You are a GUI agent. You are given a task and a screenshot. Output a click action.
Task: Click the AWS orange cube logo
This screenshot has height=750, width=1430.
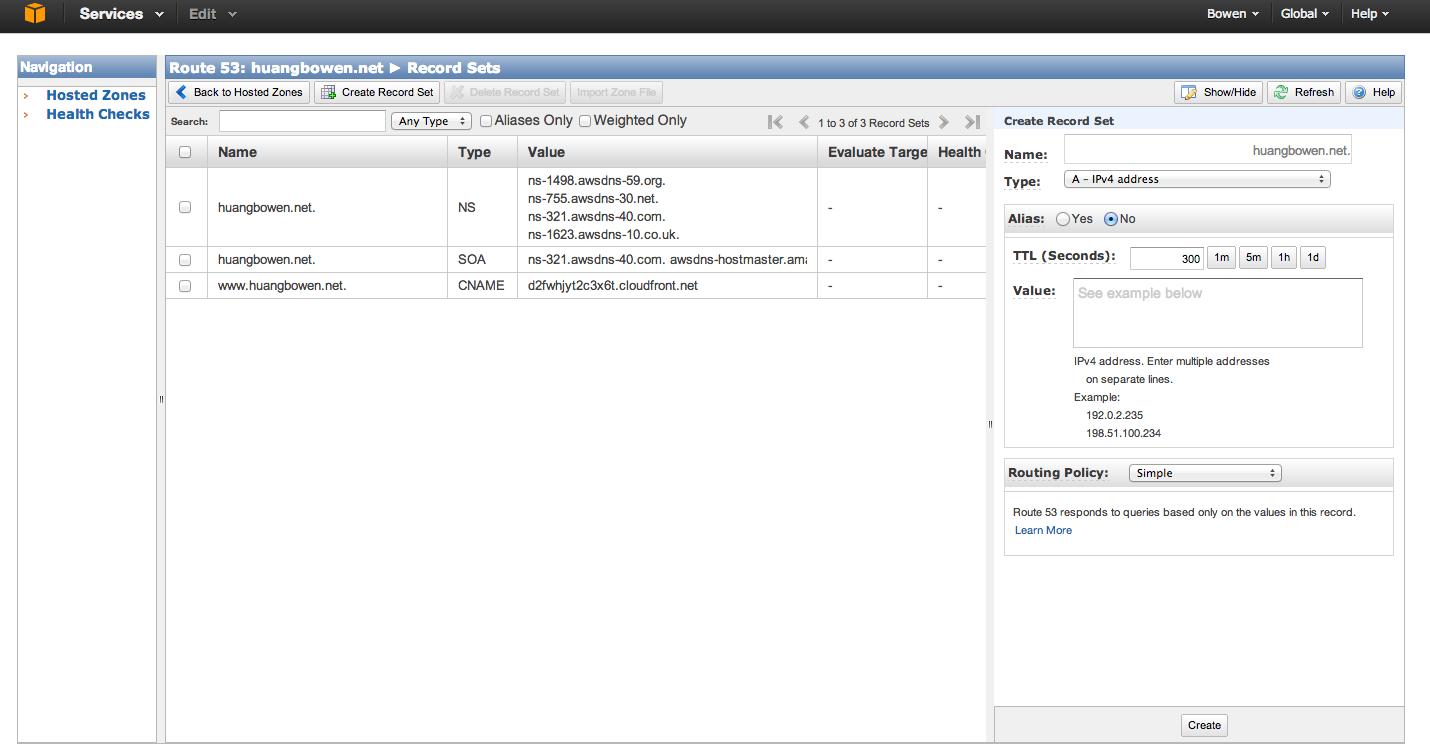click(x=35, y=14)
